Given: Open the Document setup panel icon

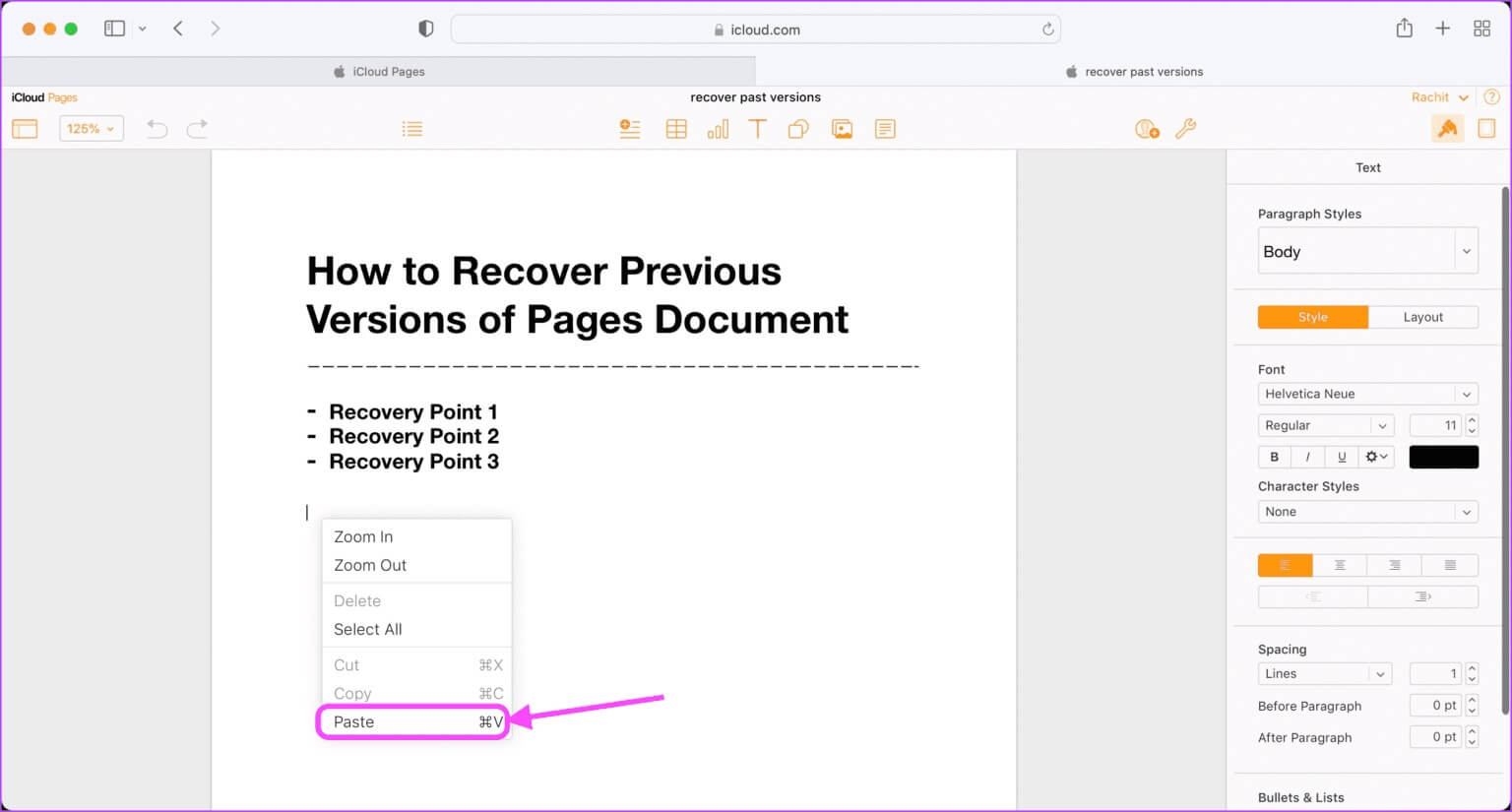Looking at the screenshot, I should point(1486,129).
